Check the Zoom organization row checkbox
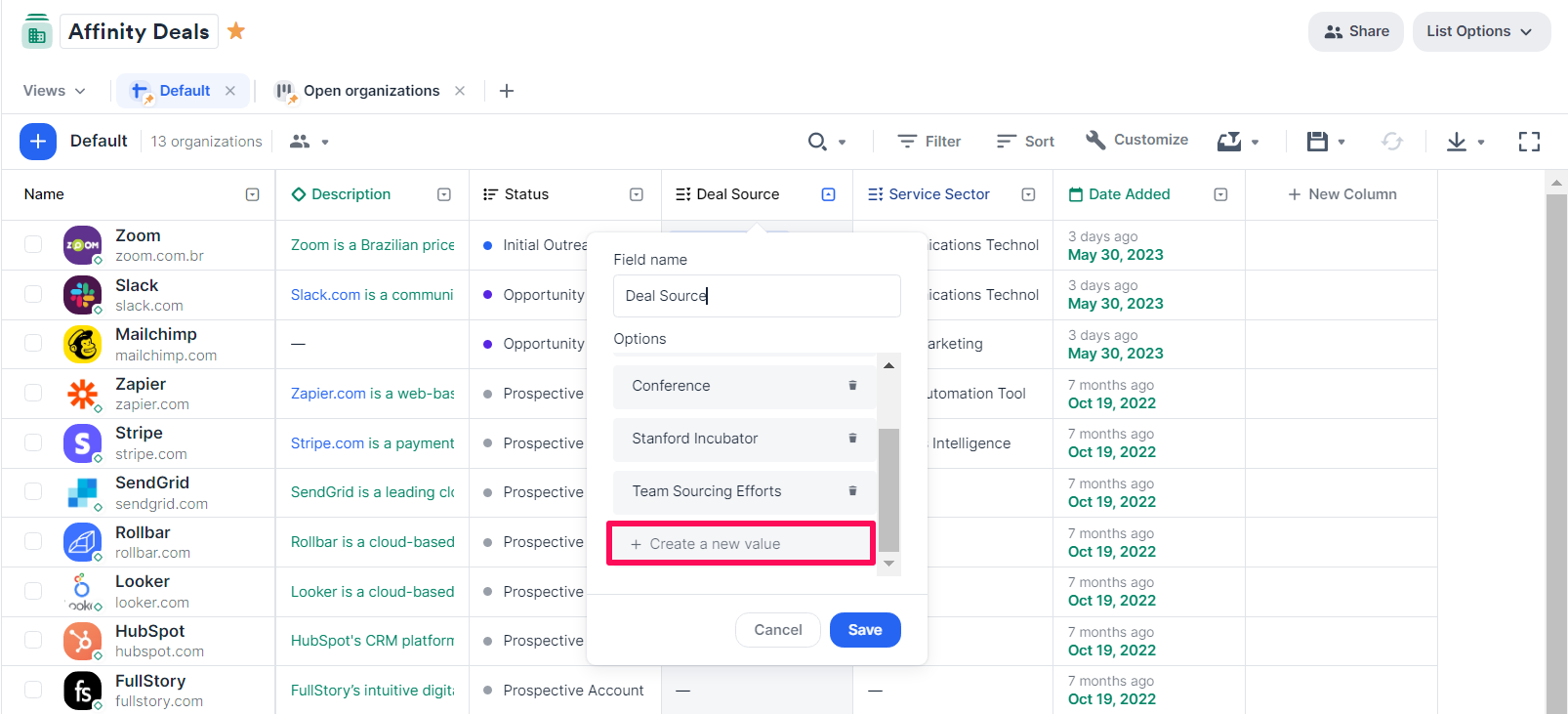The height and width of the screenshot is (714, 1568). click(x=33, y=244)
